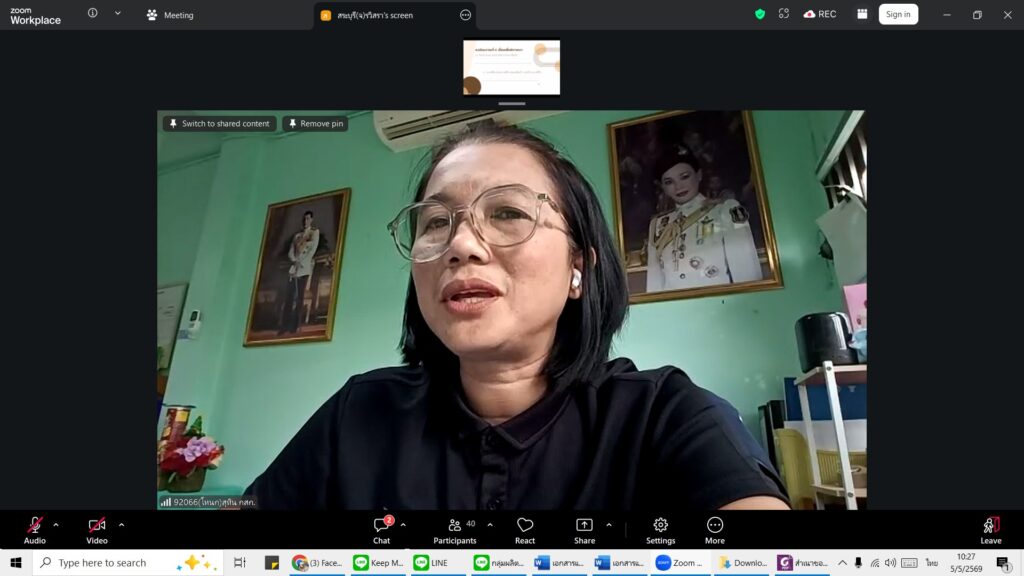The height and width of the screenshot is (576, 1024).
Task: Open LINE from the Windows taskbar
Action: tap(432, 562)
